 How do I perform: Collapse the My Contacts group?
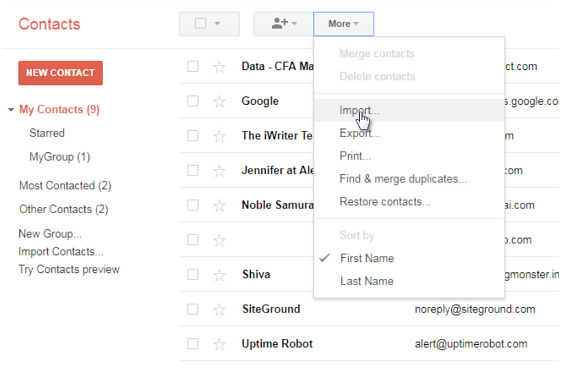11,109
